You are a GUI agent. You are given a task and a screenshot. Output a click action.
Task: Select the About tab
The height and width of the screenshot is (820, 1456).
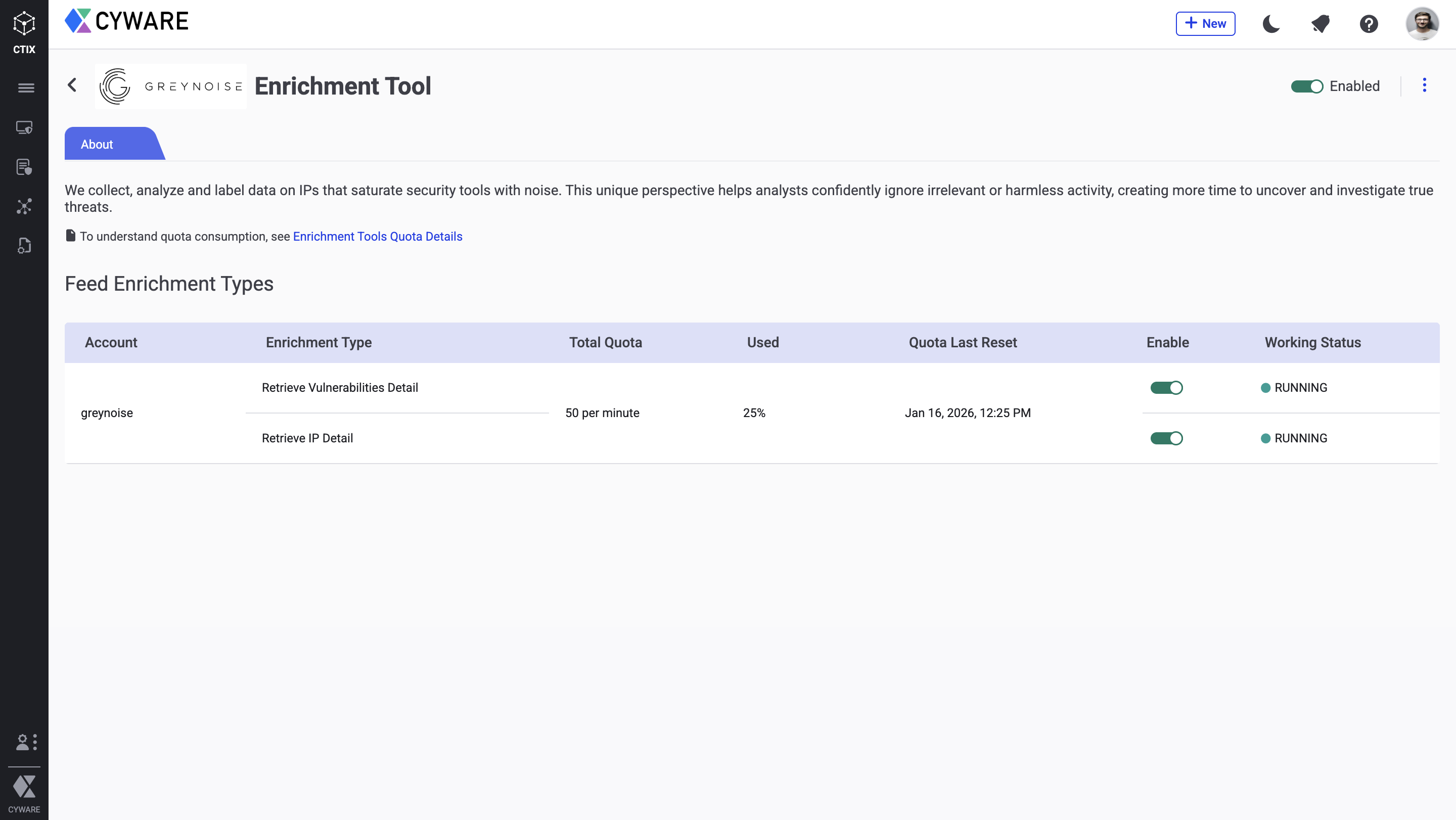coord(97,144)
